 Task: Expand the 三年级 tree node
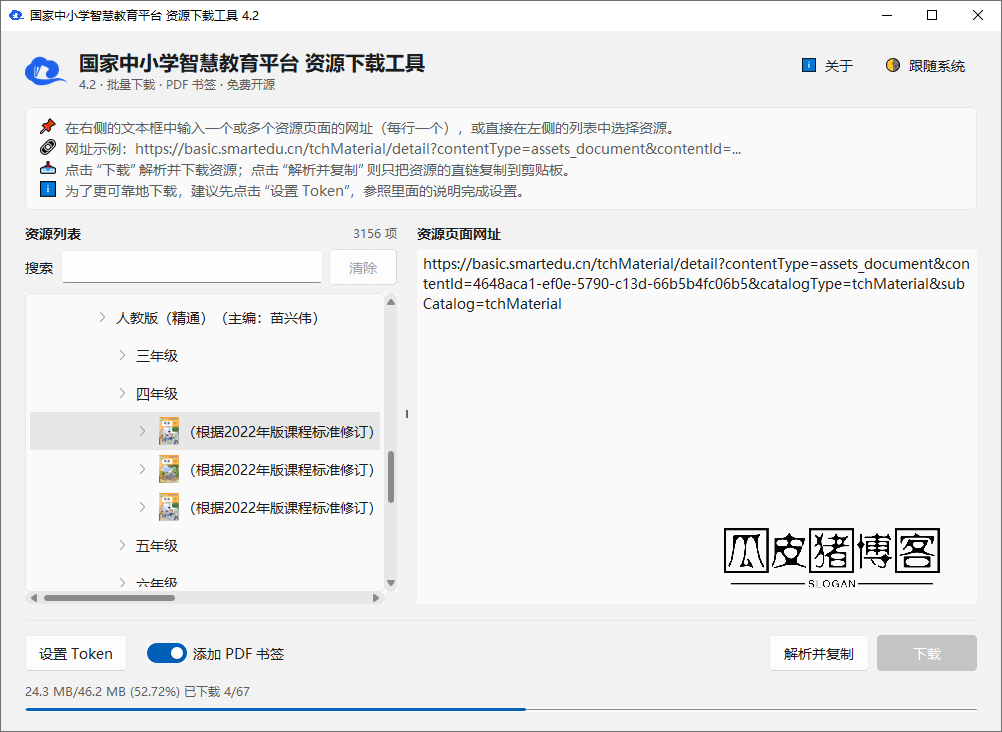[122, 355]
